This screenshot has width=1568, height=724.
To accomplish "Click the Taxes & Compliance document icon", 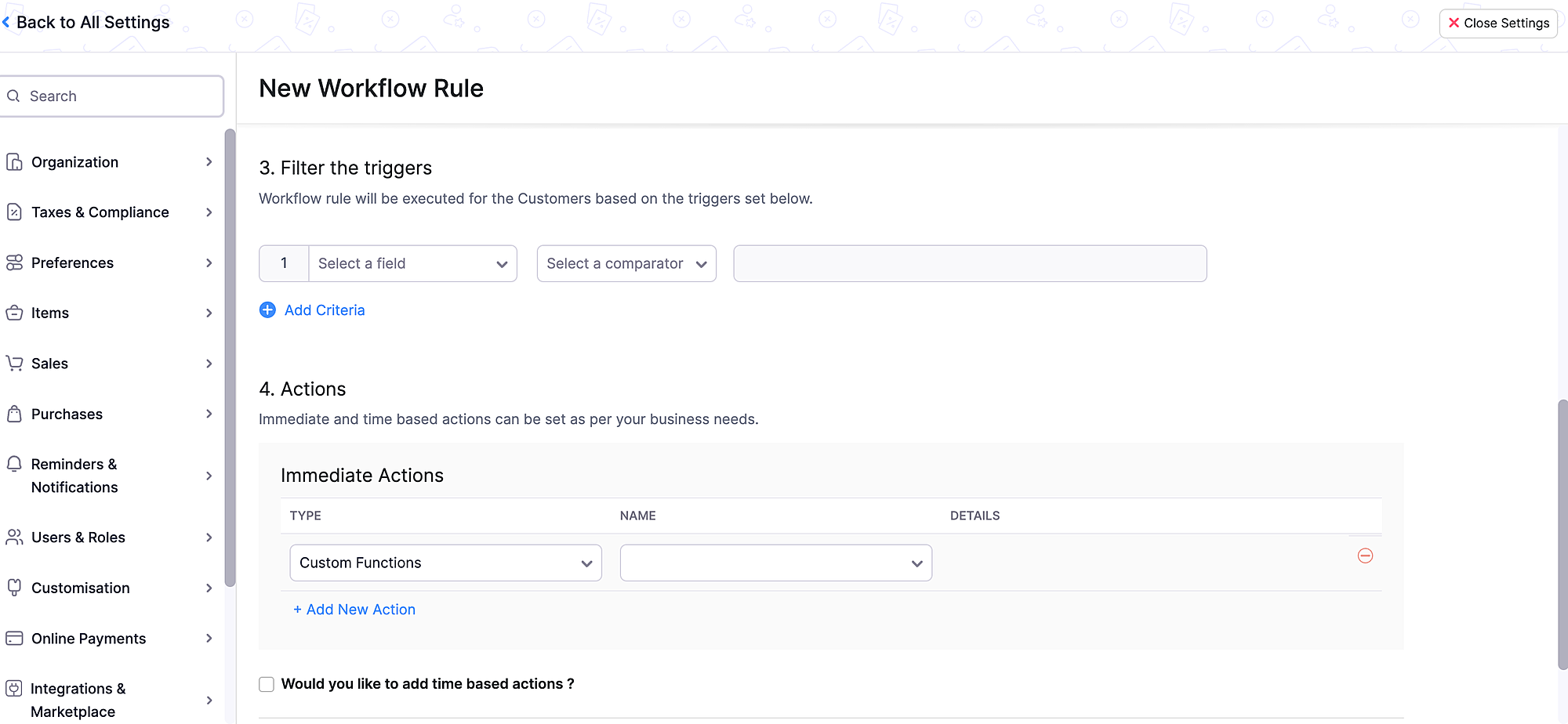I will coord(15,212).
